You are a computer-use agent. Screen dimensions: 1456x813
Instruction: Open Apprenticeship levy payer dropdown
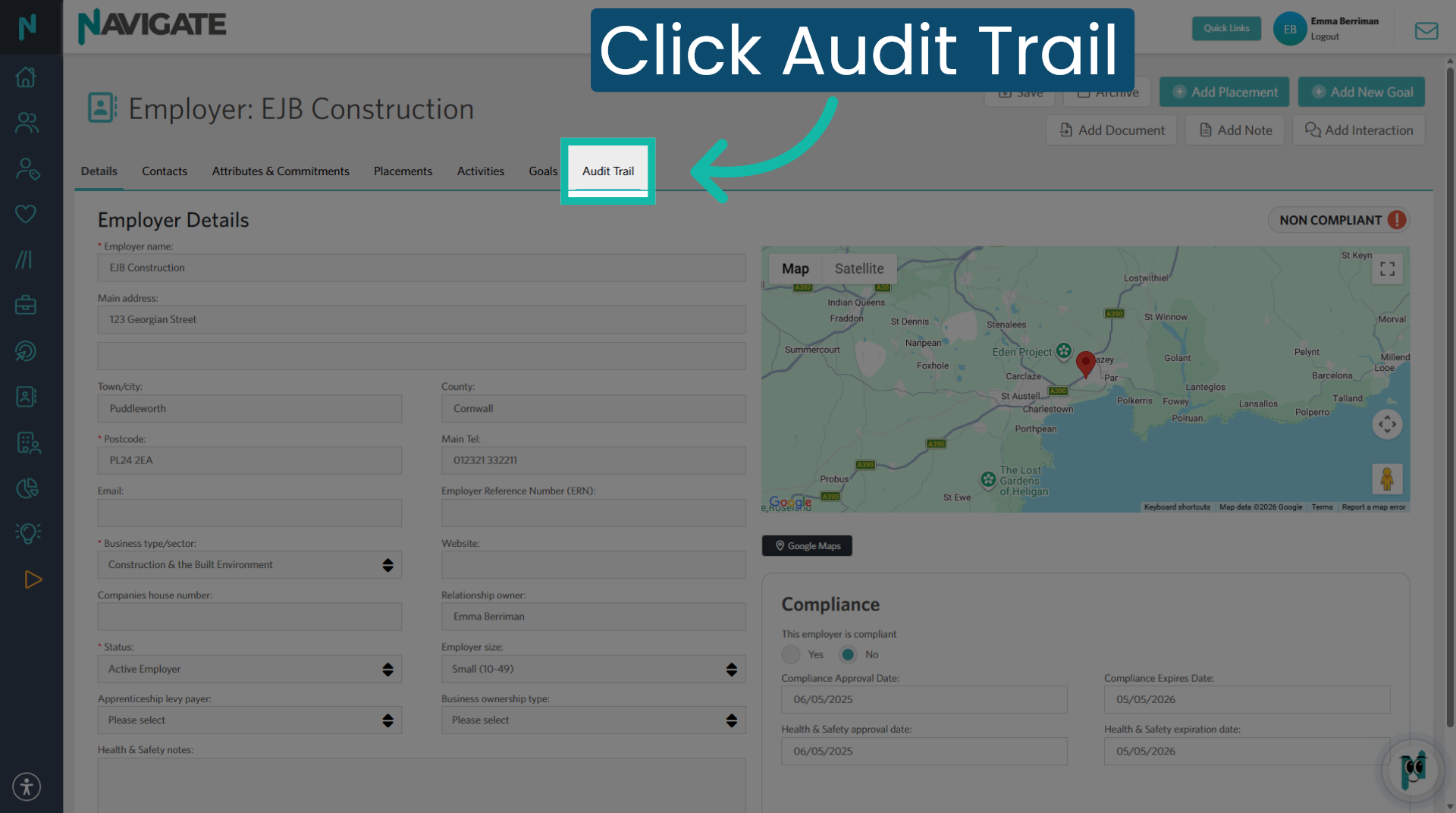[x=249, y=720]
